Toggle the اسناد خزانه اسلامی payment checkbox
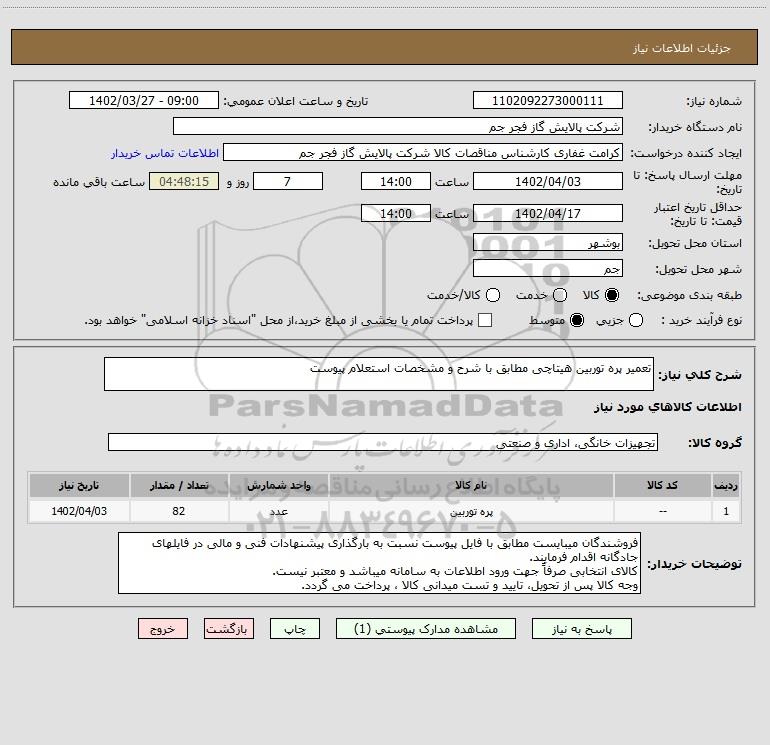 tap(485, 320)
